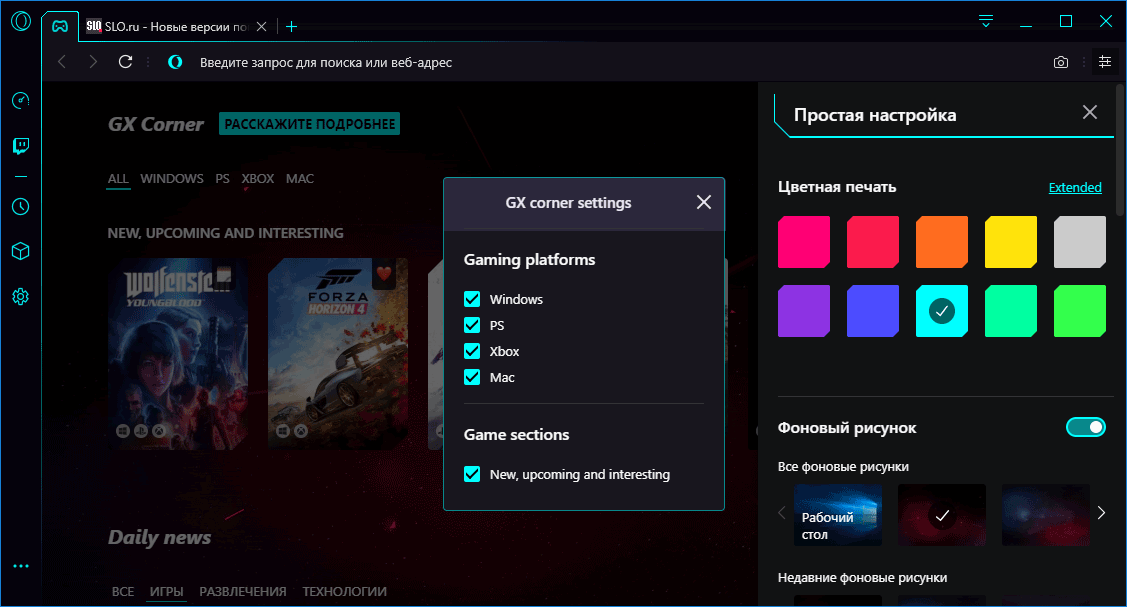This screenshot has height=607, width=1127.
Task: Uncheck New, upcoming and interesting section
Action: click(x=471, y=474)
